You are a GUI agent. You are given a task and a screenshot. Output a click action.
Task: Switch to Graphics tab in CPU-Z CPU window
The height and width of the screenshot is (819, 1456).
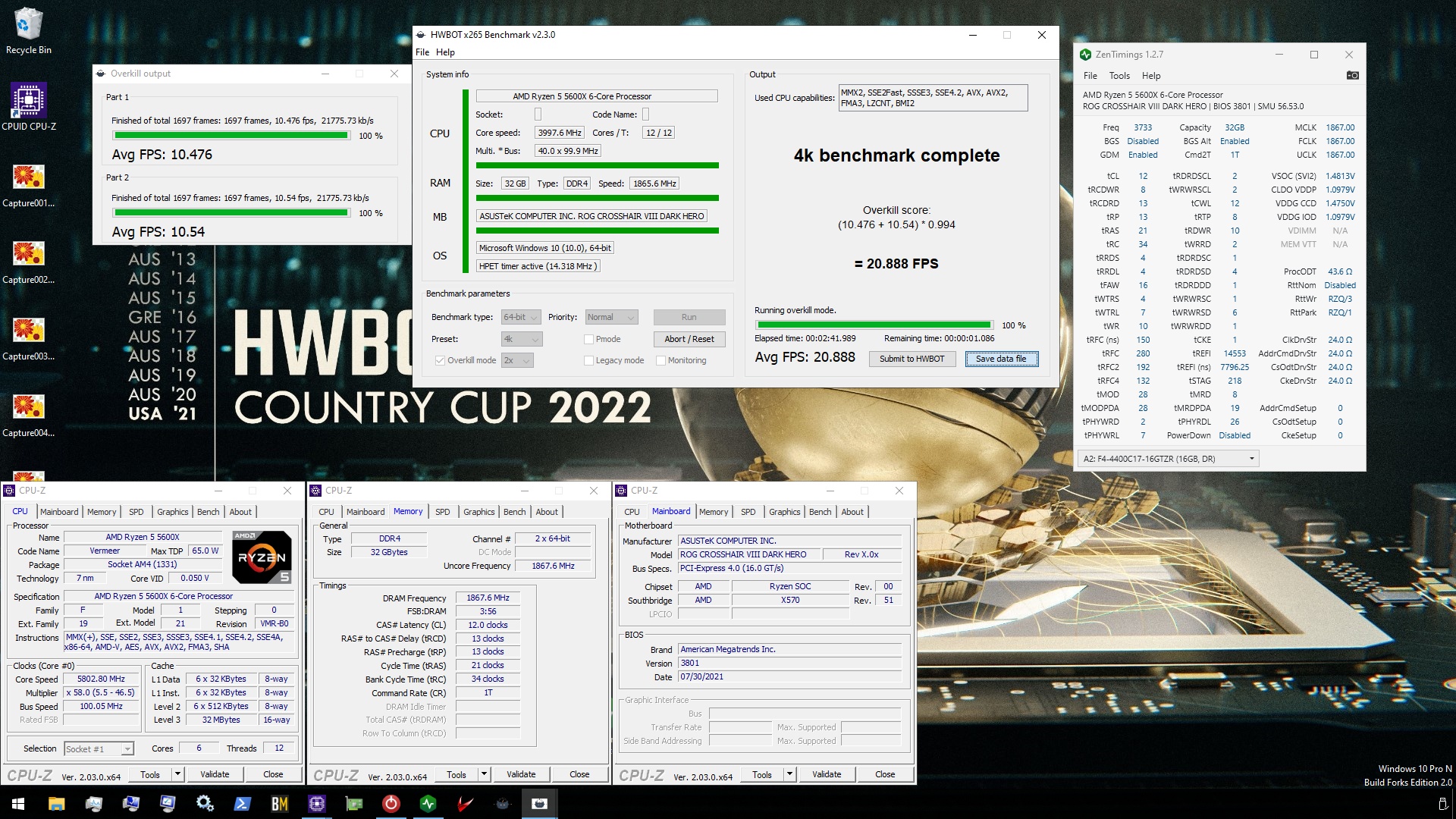173,512
